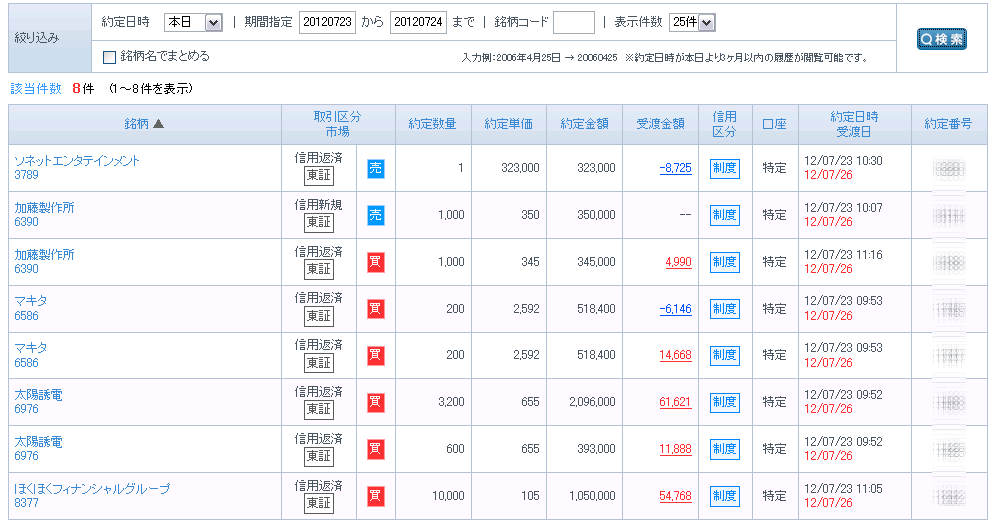Image resolution: width=995 pixels, height=523 pixels.
Task: Click the red 買 icon for ほくほくフィナンシャルグループ
Action: click(375, 495)
